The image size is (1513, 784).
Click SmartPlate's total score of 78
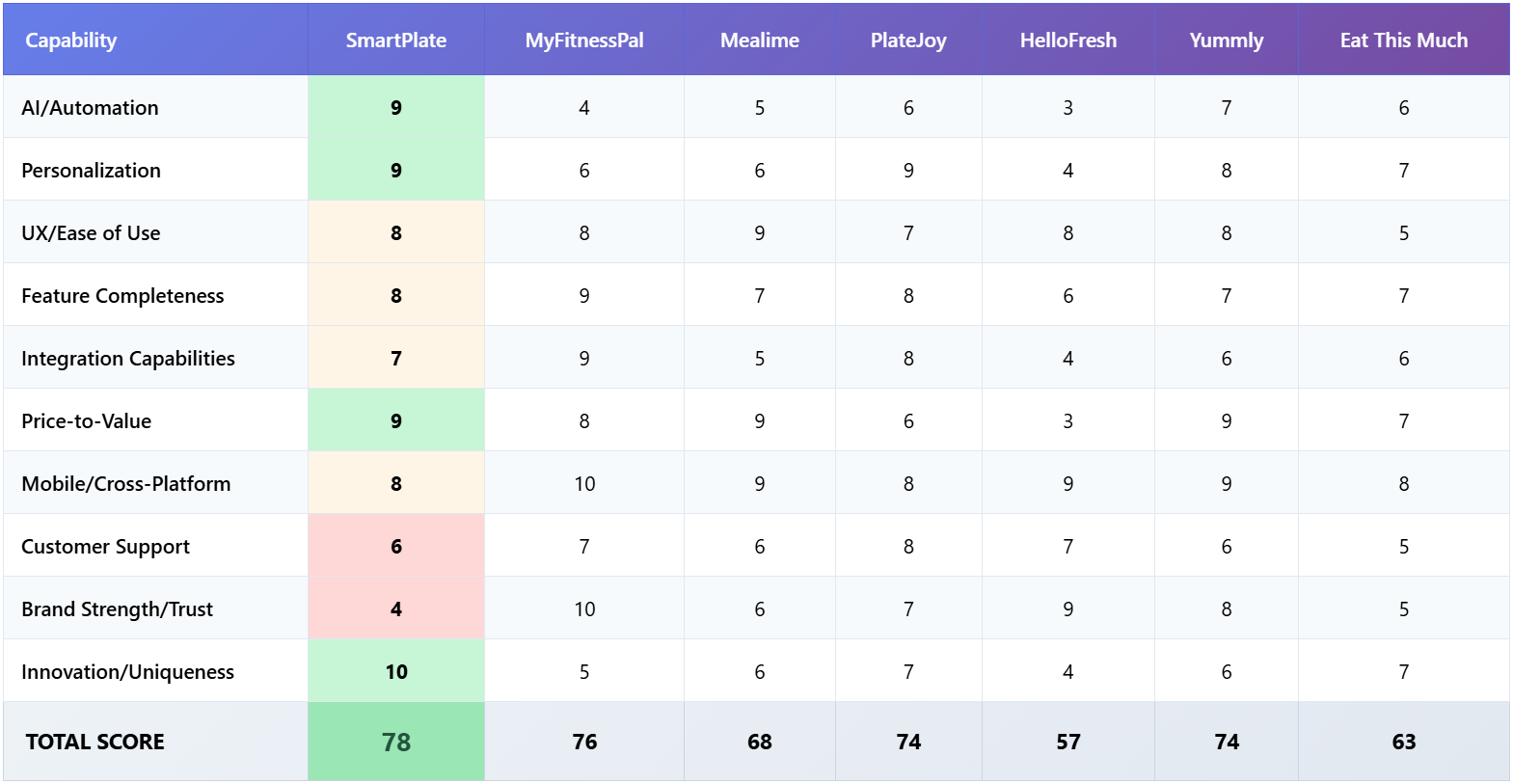(395, 742)
